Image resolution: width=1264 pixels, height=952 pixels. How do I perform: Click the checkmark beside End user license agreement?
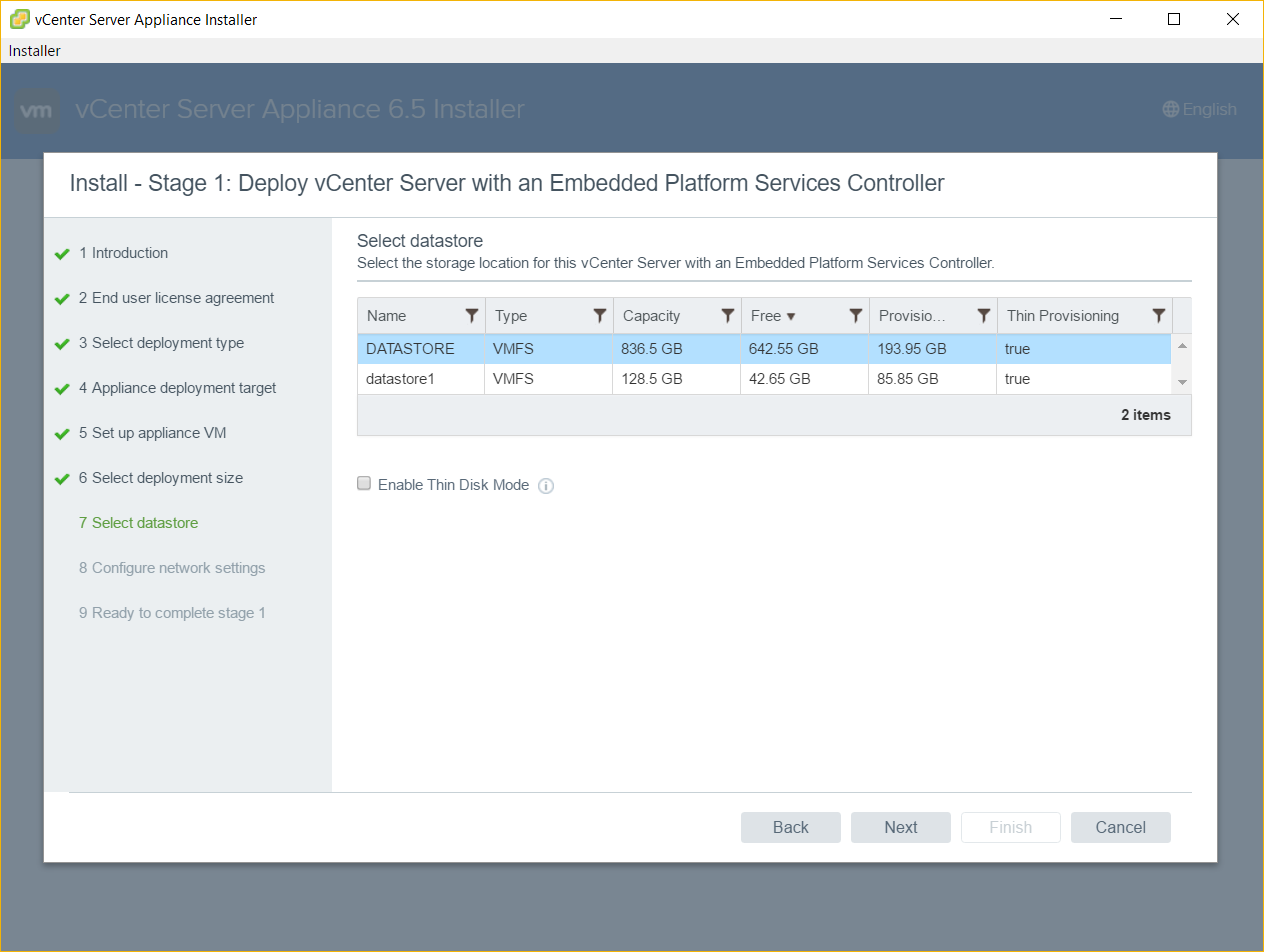click(62, 299)
